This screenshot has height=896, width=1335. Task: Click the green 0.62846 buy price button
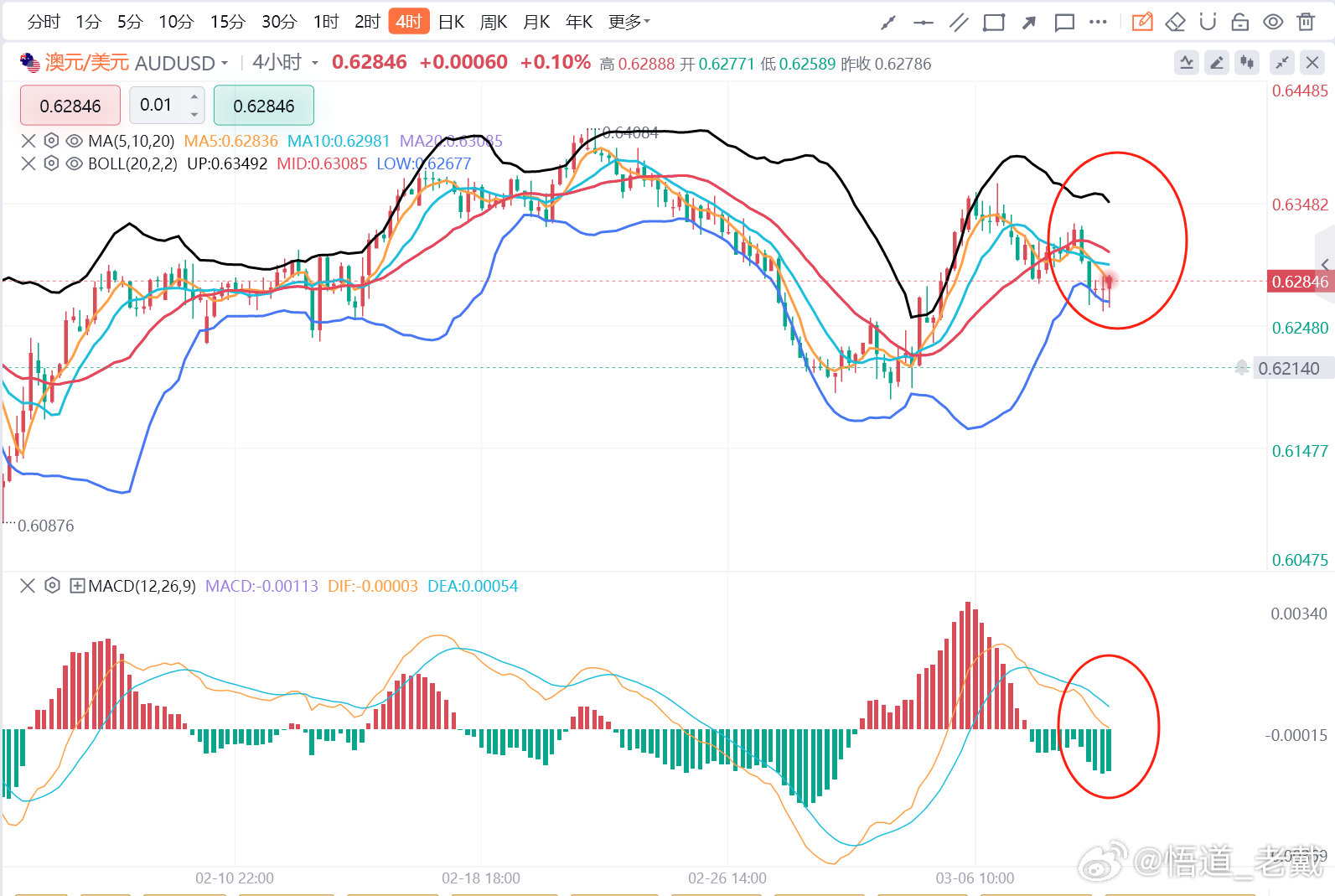tap(264, 106)
